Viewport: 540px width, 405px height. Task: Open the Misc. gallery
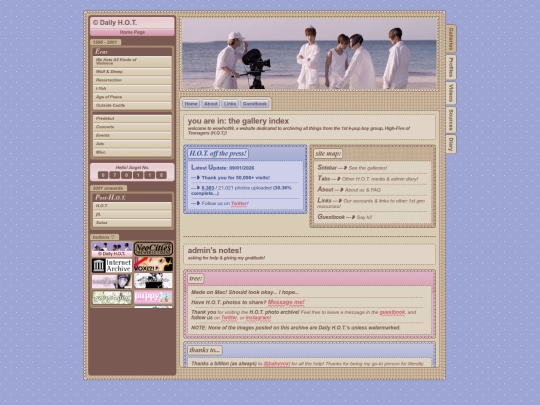point(132,152)
